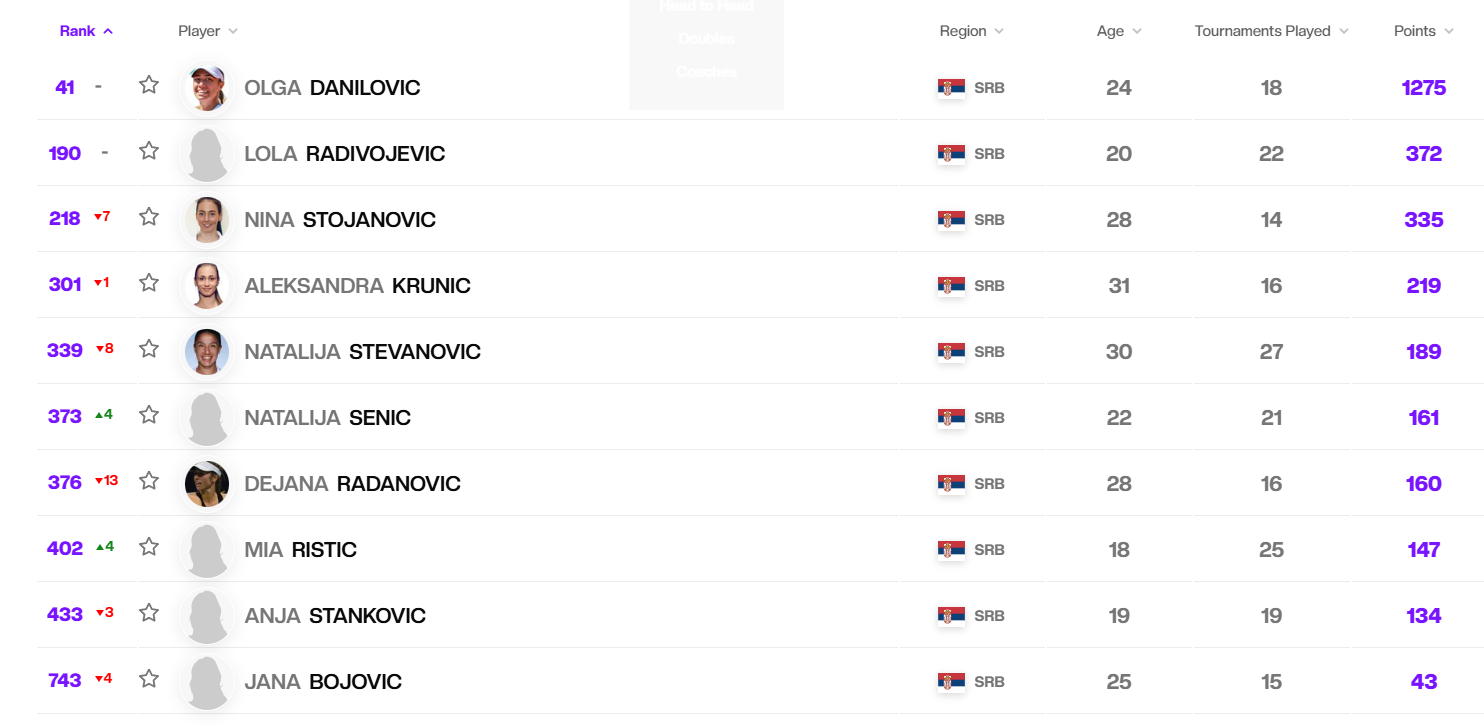Star Nina Stojanovic as favorite

pos(149,217)
